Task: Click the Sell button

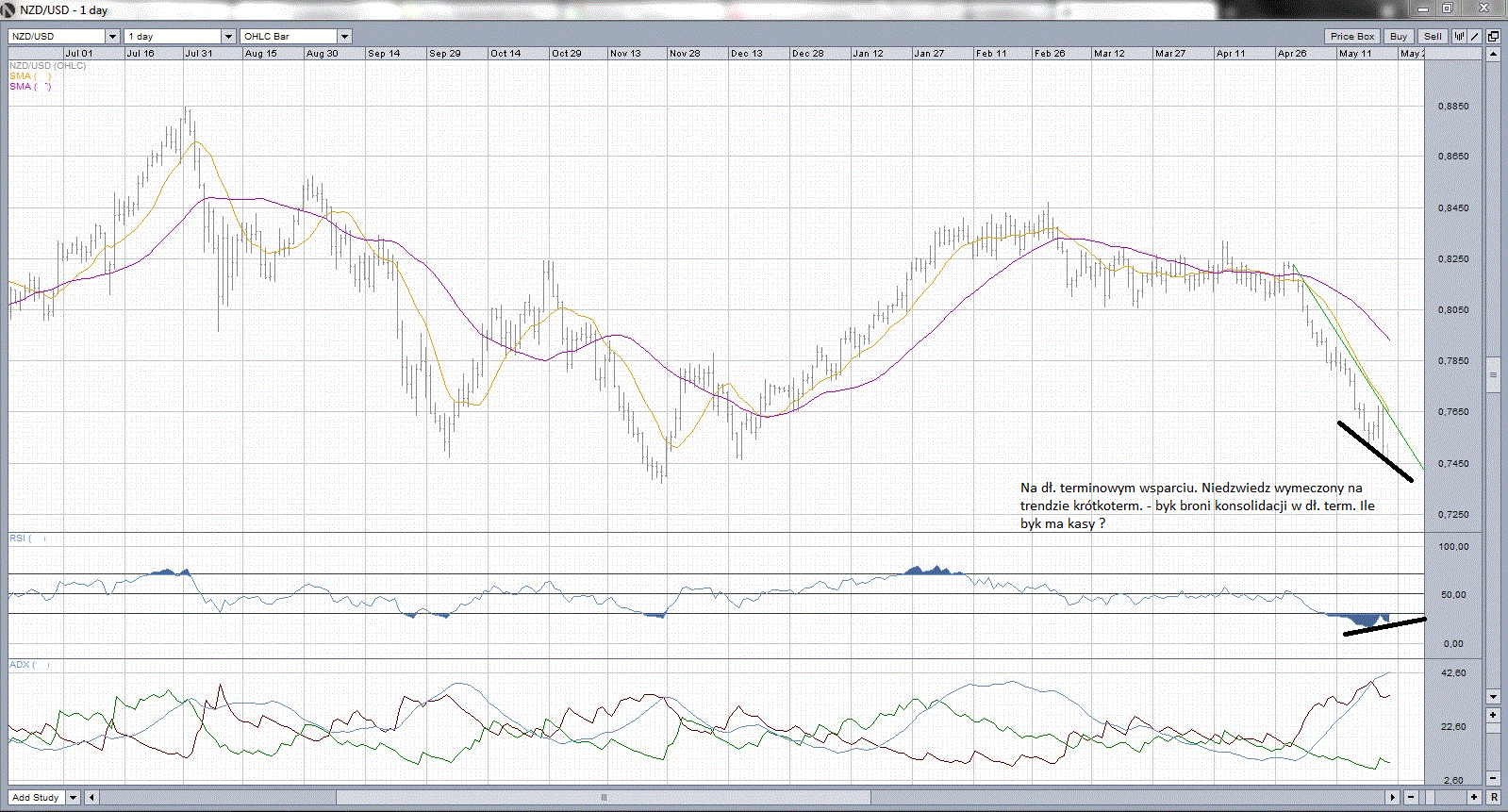Action: pyautogui.click(x=1433, y=36)
